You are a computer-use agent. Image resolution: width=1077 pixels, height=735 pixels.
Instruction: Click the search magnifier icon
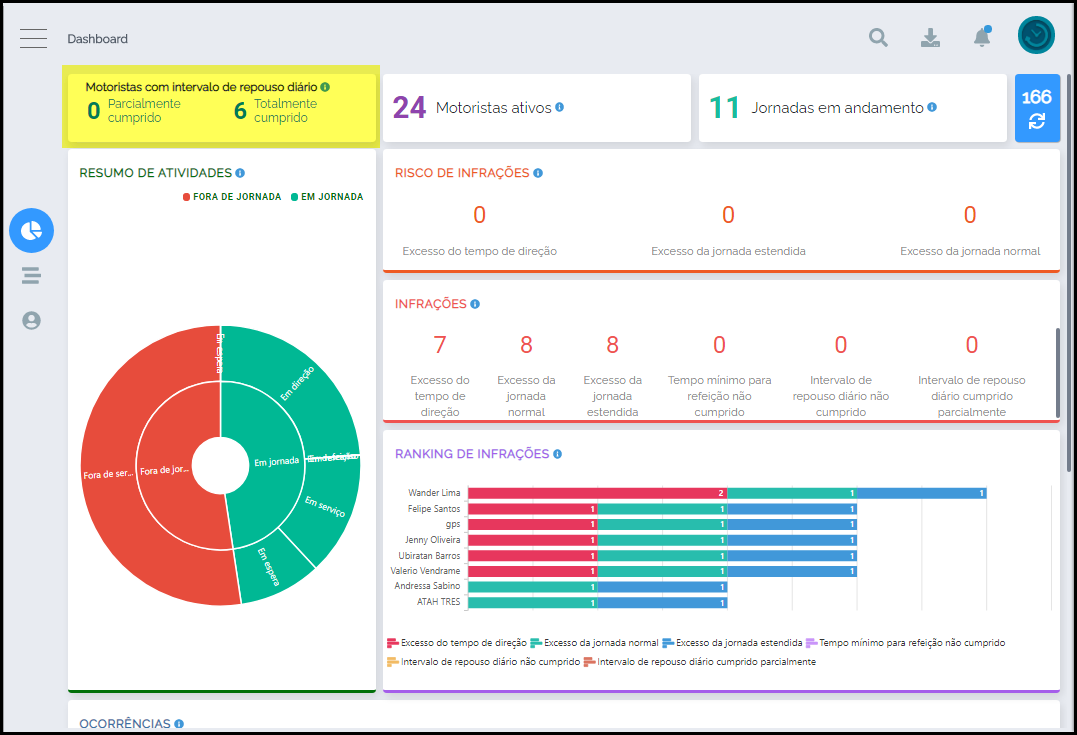(x=878, y=38)
